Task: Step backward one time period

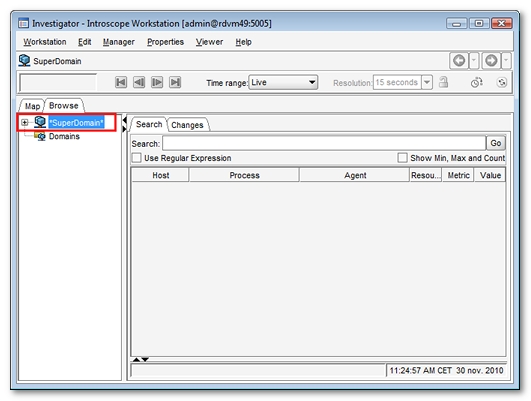Action: pyautogui.click(x=139, y=82)
